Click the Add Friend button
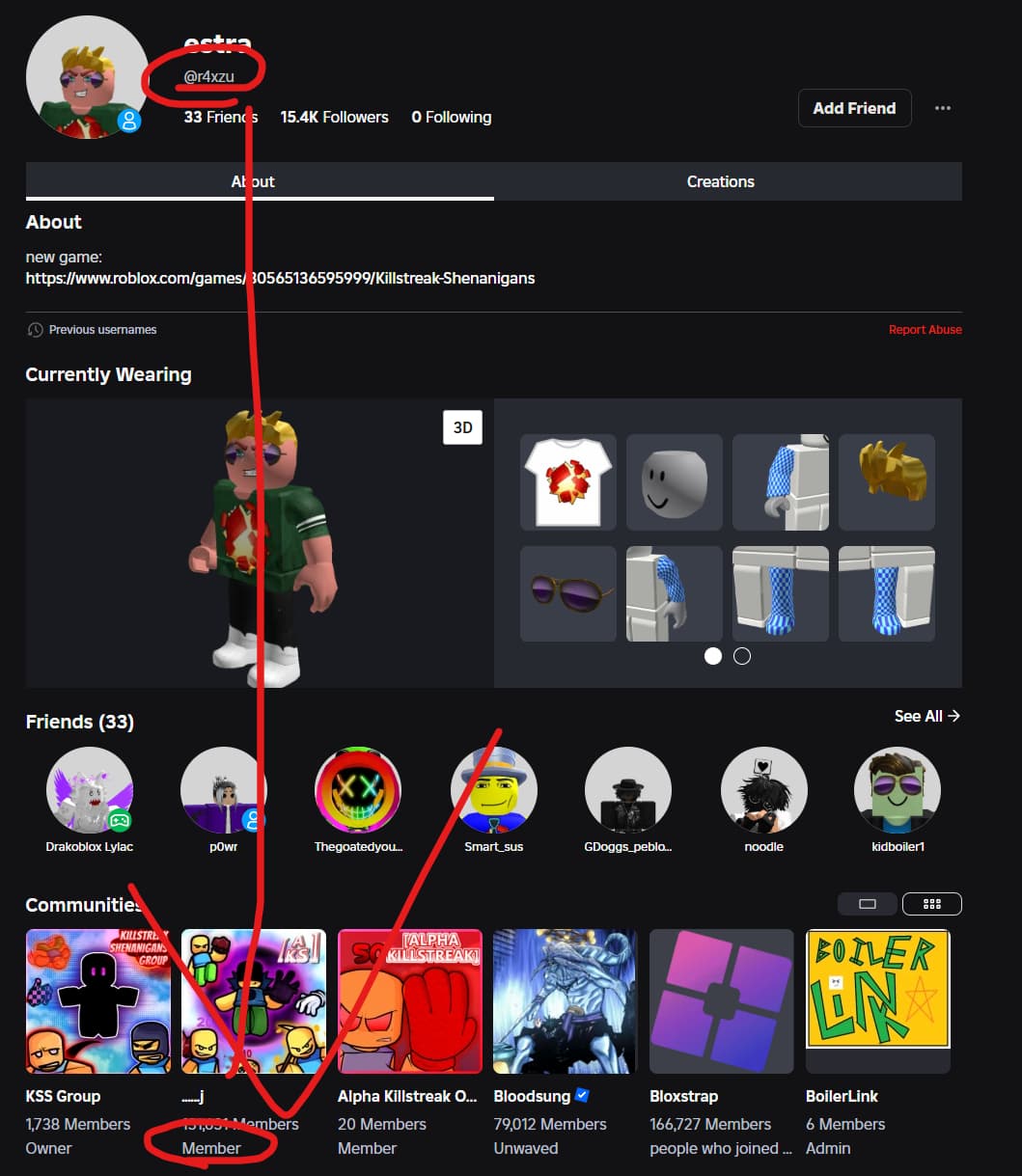The width and height of the screenshot is (1022, 1176). point(854,108)
